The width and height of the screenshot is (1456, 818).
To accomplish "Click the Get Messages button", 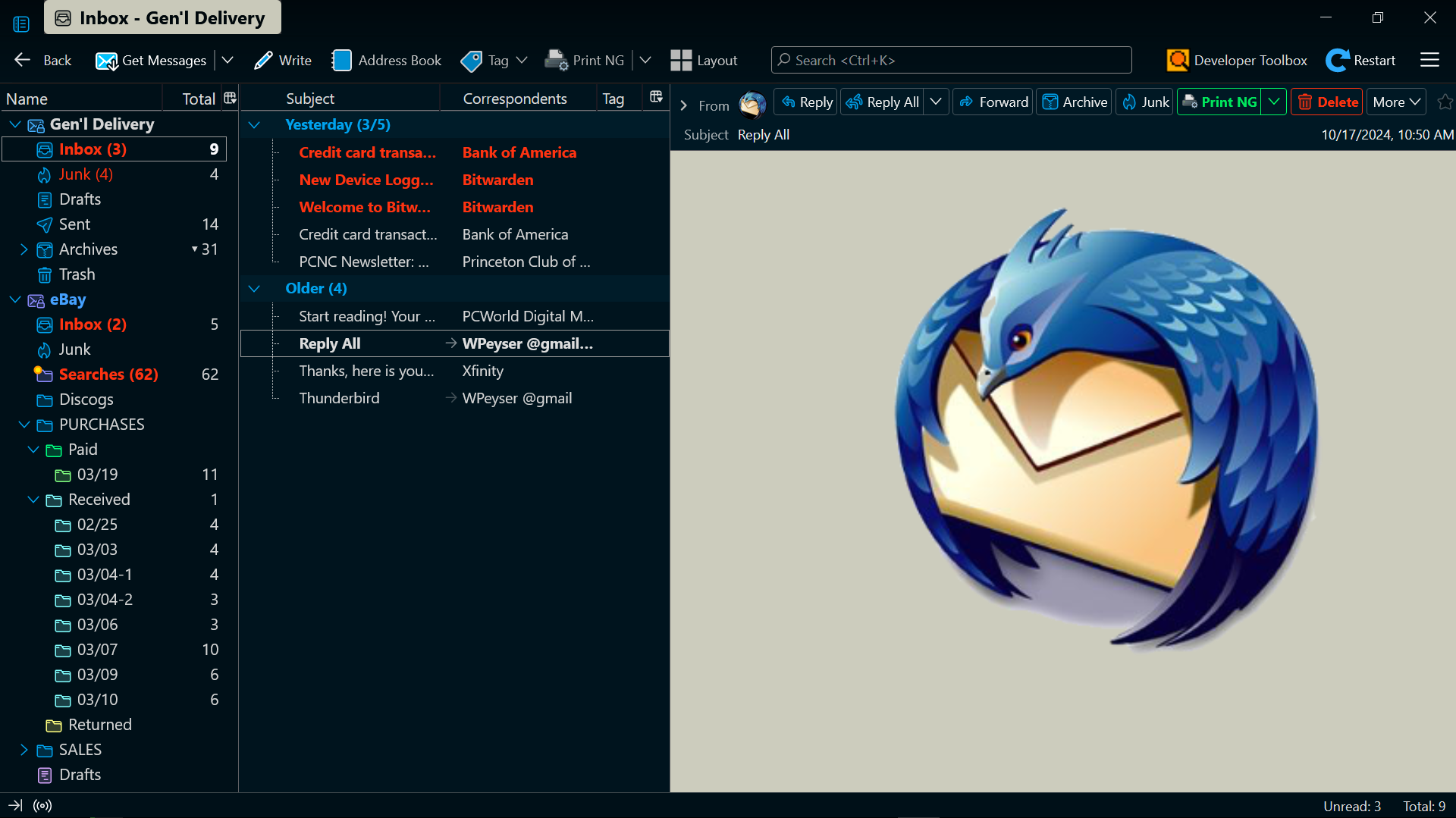I will [151, 60].
